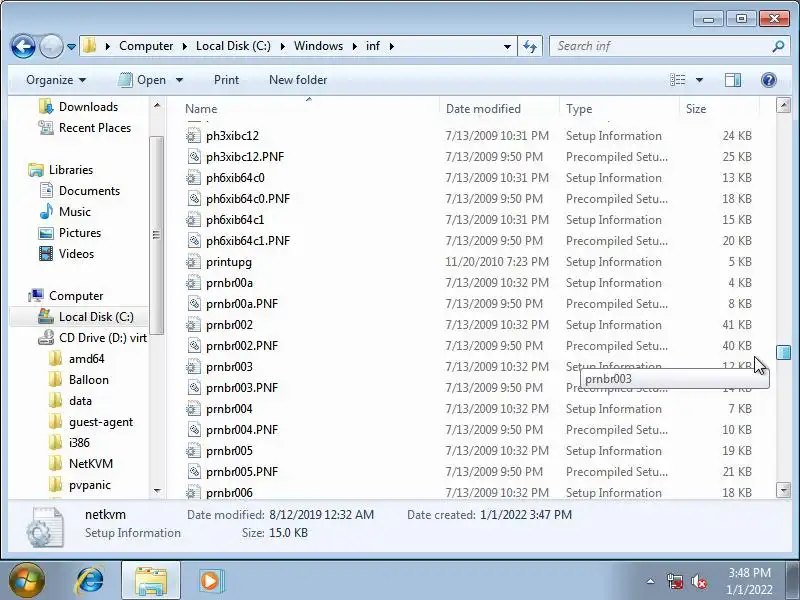Click the ph3xibc12.PNF file icon
The image size is (800, 600).
tap(194, 157)
